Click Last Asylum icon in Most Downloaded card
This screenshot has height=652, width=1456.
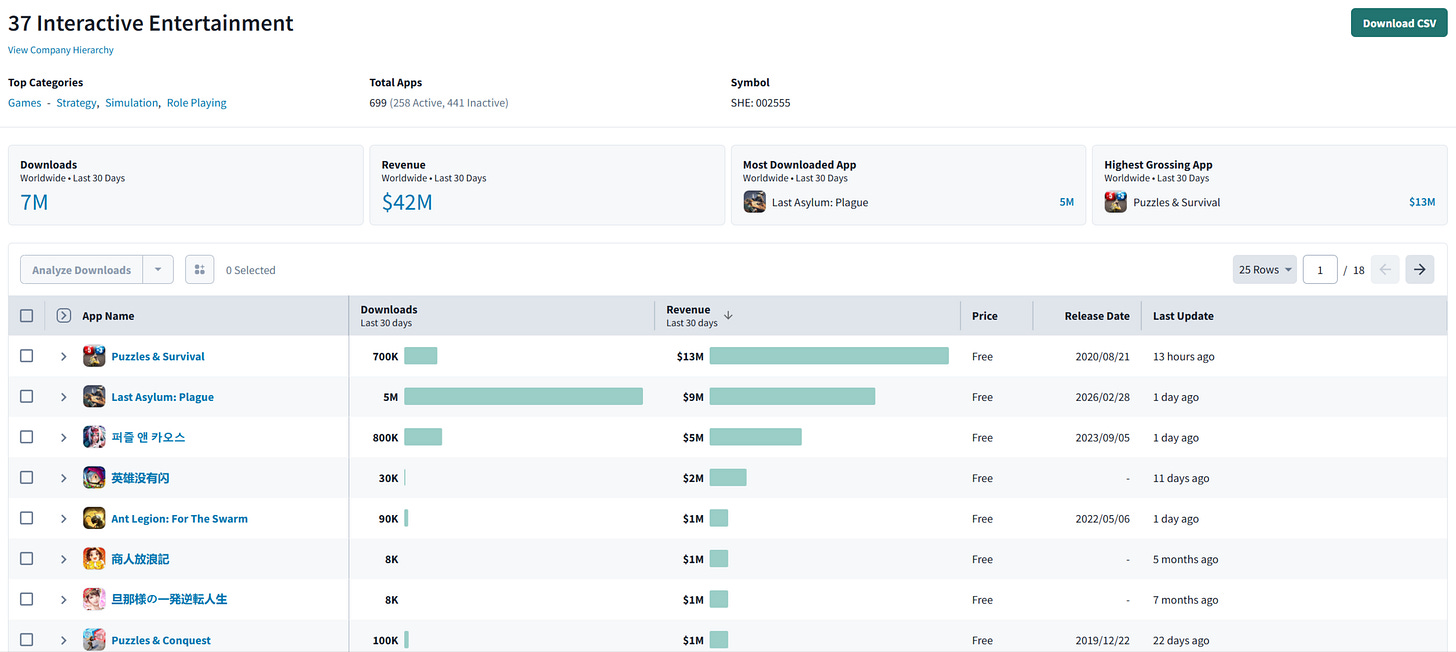click(755, 202)
